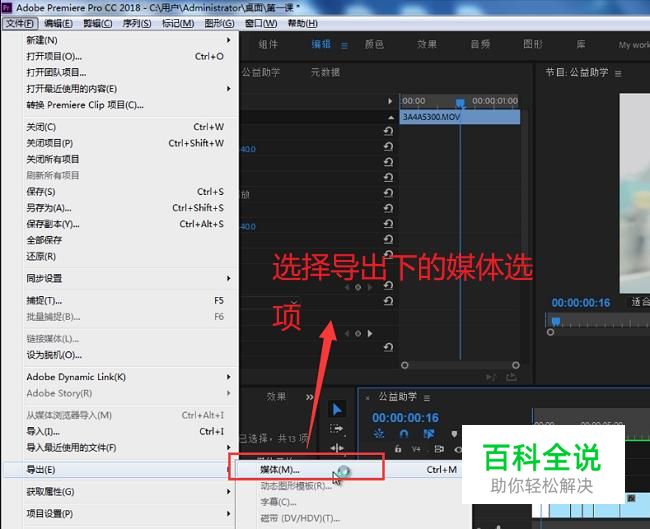This screenshot has height=529, width=650.
Task: Switch to the 颜色 workspace
Action: pyautogui.click(x=374, y=44)
